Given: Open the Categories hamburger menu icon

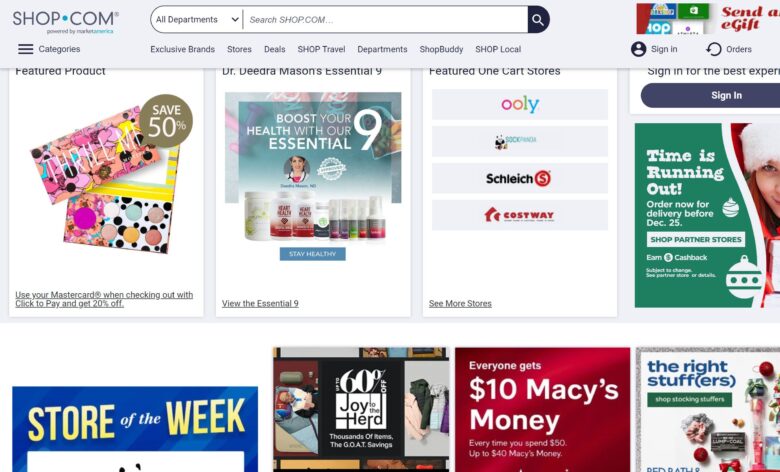Looking at the screenshot, I should (25, 49).
